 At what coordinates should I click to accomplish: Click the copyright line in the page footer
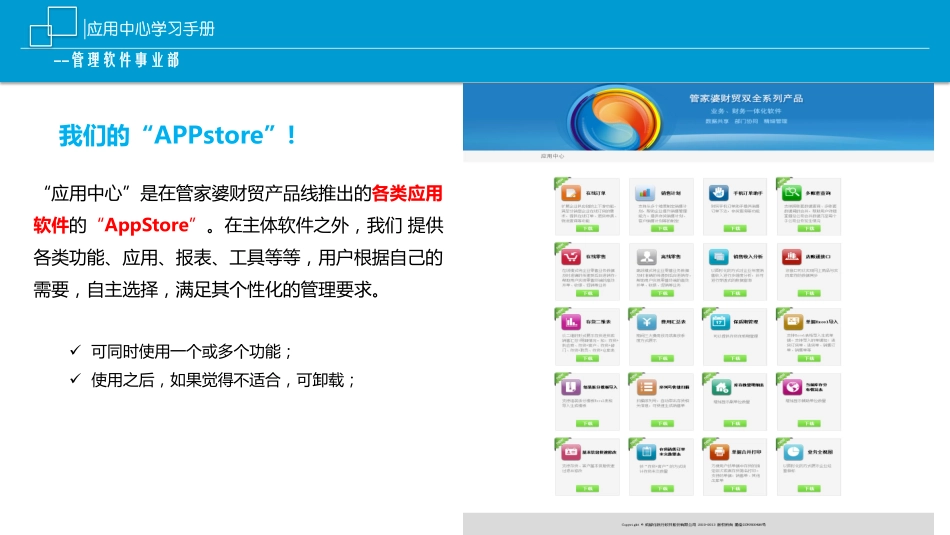pos(694,525)
